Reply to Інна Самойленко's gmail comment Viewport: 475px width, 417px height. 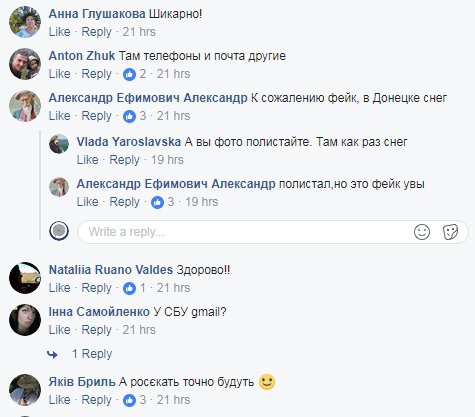pos(96,330)
